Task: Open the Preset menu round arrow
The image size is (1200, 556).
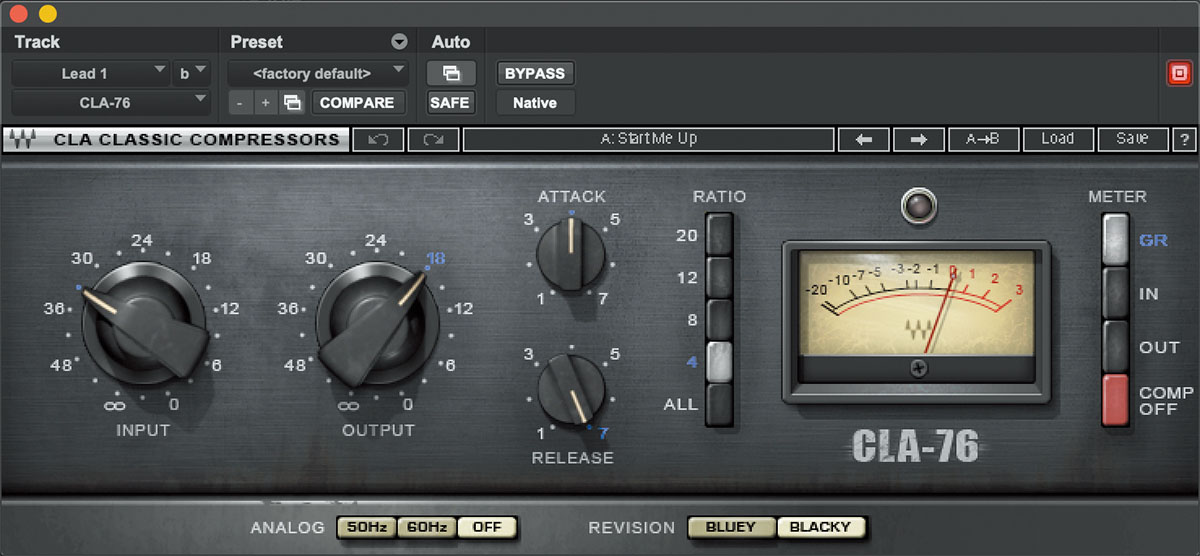Action: [399, 42]
